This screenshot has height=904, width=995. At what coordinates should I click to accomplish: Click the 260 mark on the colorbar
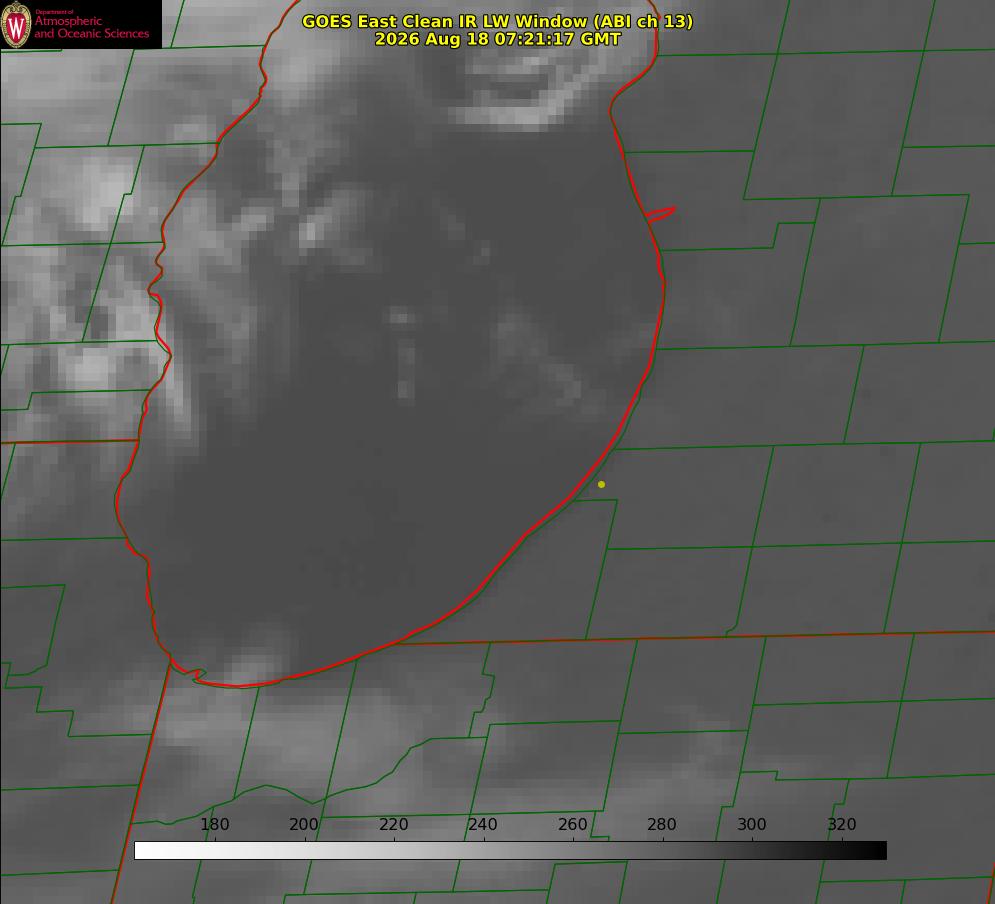(573, 824)
